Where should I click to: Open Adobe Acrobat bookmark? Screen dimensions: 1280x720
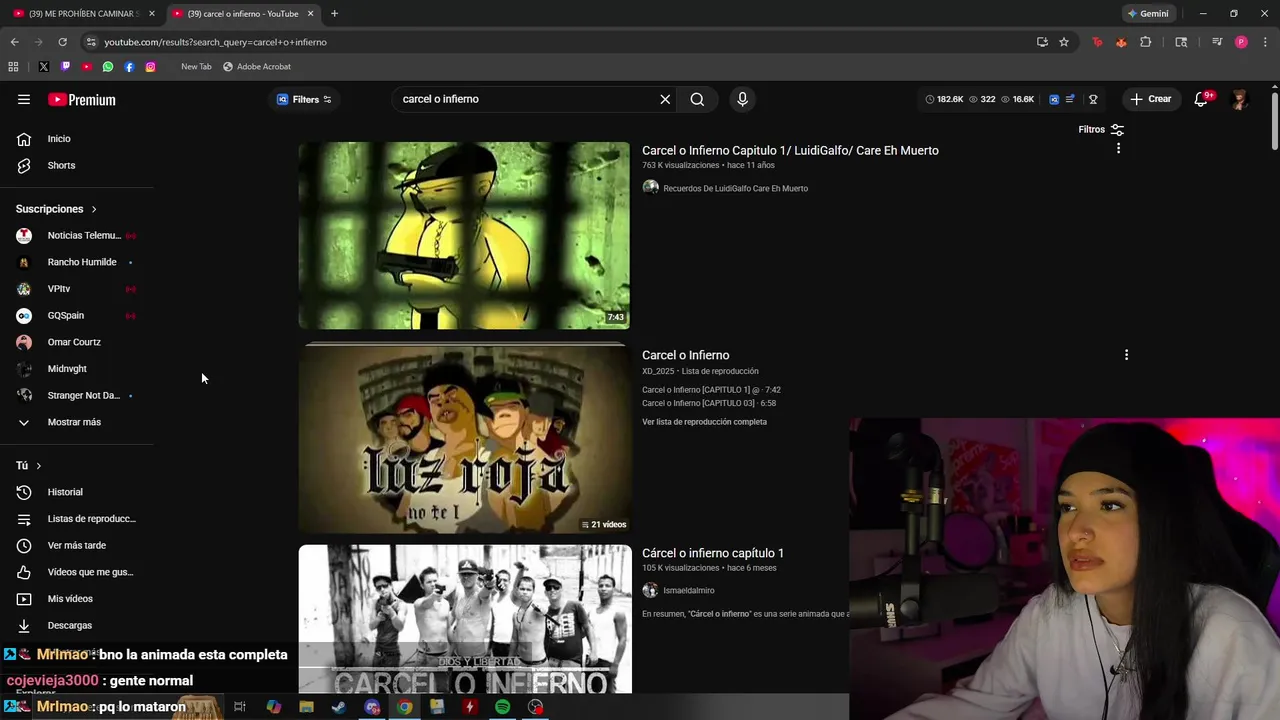point(257,67)
